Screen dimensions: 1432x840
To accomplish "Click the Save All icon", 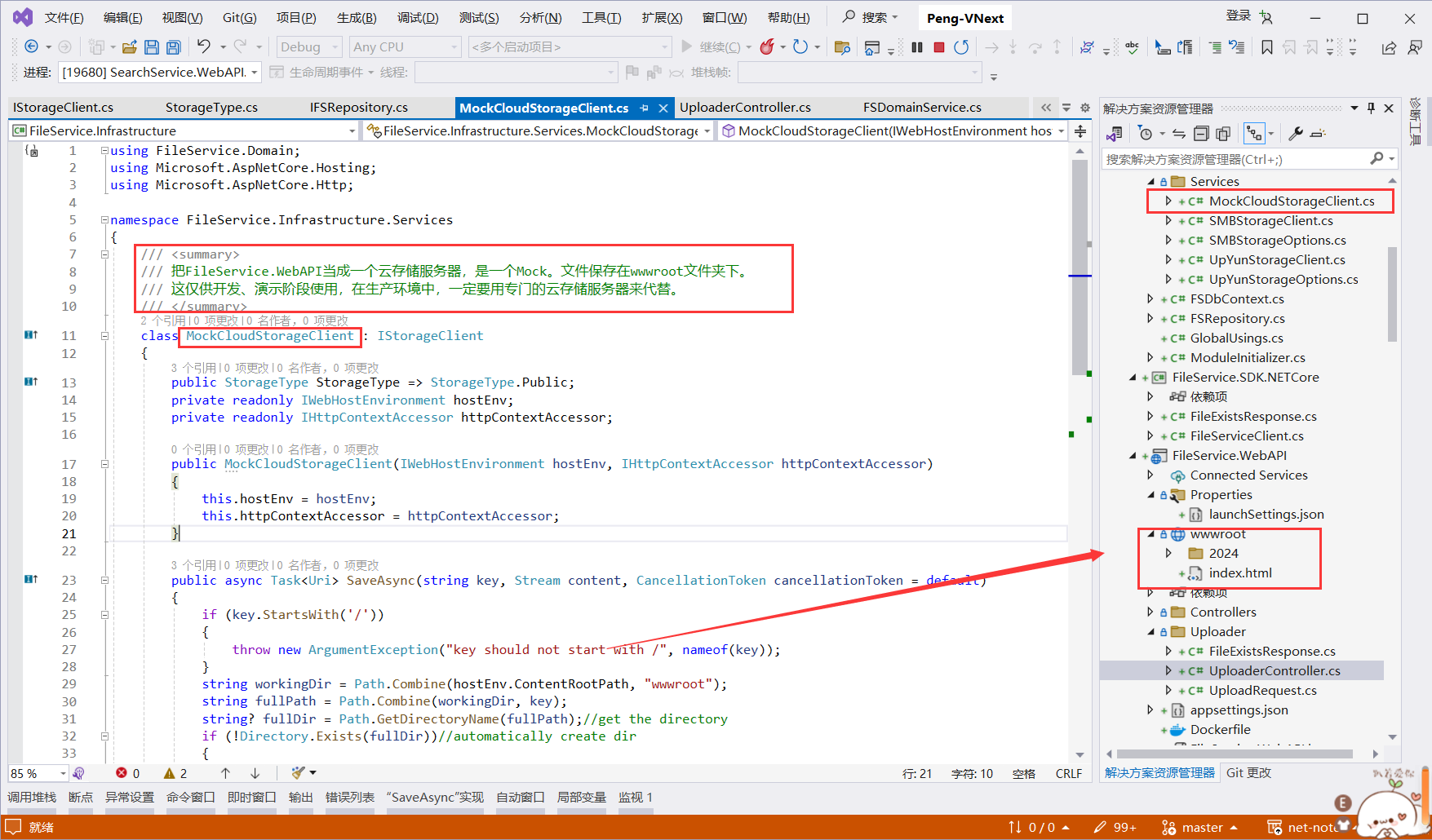I will [x=173, y=47].
